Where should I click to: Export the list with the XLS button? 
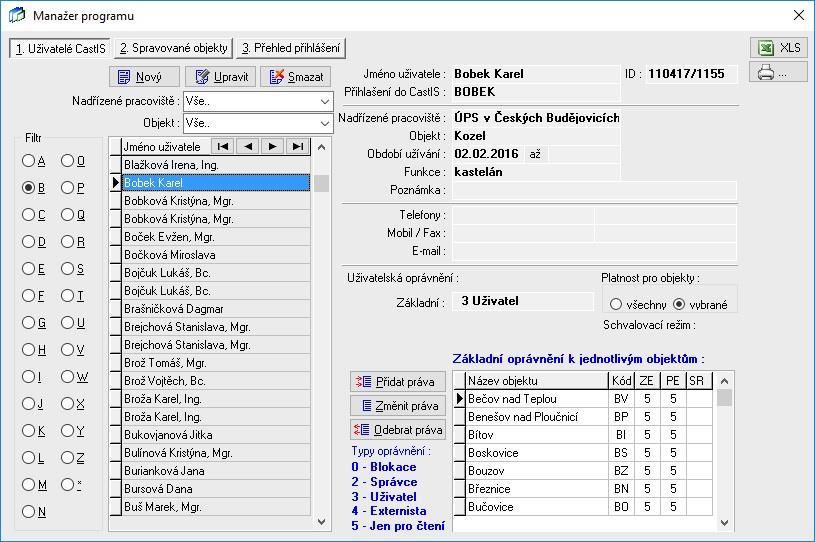pos(778,48)
